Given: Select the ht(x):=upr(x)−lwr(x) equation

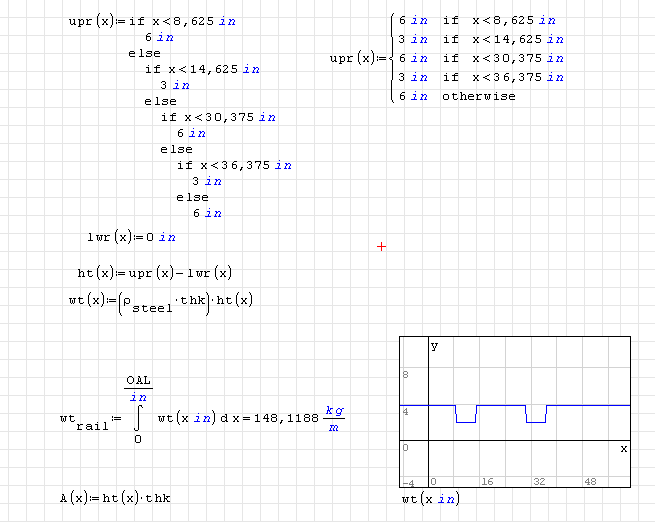Looking at the screenshot, I should 154,273.
